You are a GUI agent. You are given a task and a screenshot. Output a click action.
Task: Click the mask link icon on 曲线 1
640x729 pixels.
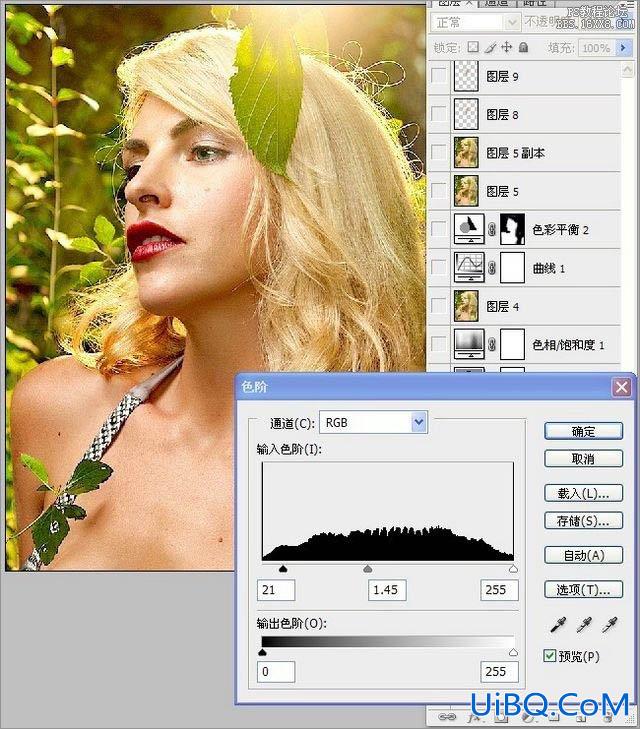492,268
